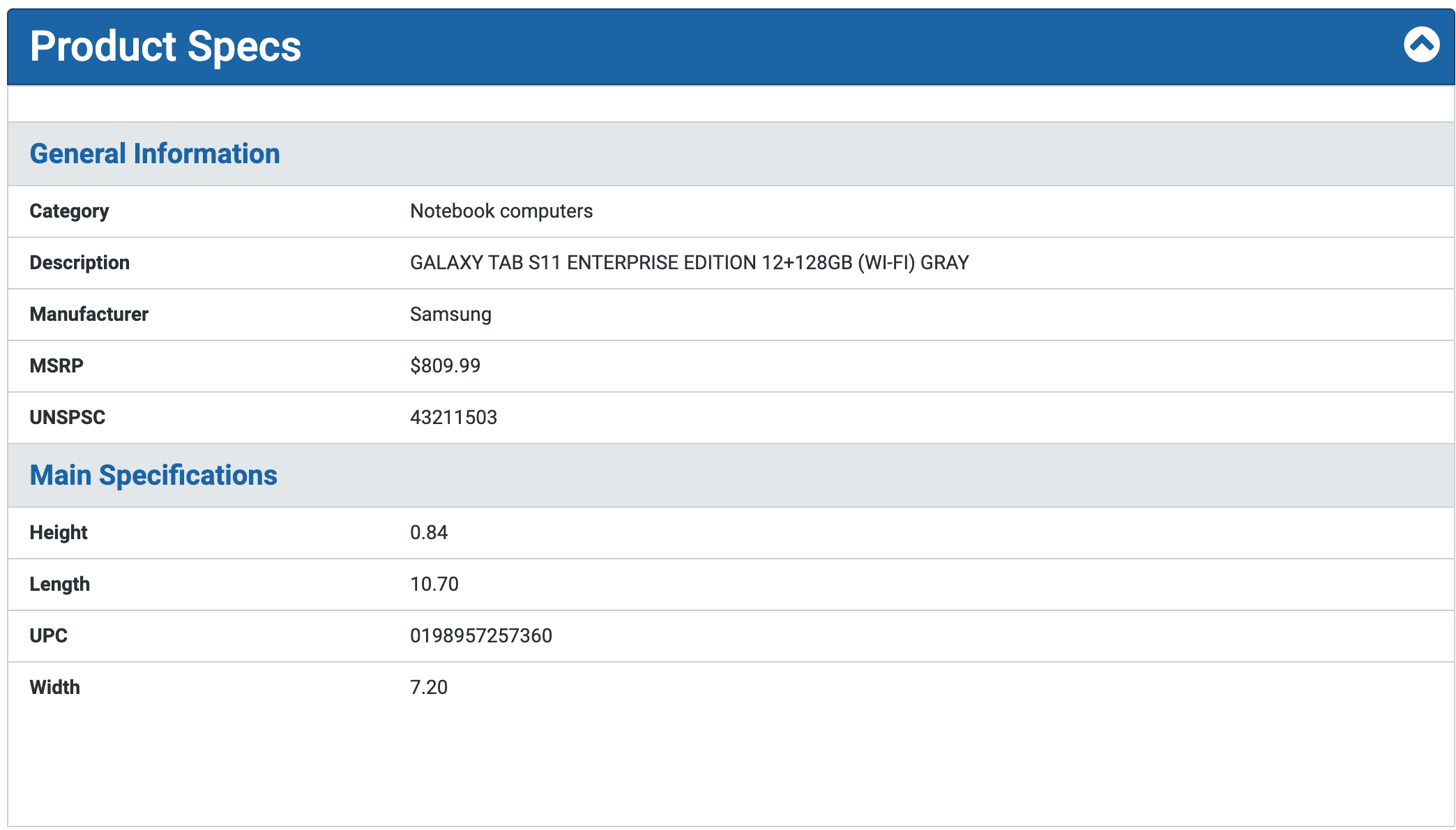
Task: Click the MSRP row label
Action: 56,365
